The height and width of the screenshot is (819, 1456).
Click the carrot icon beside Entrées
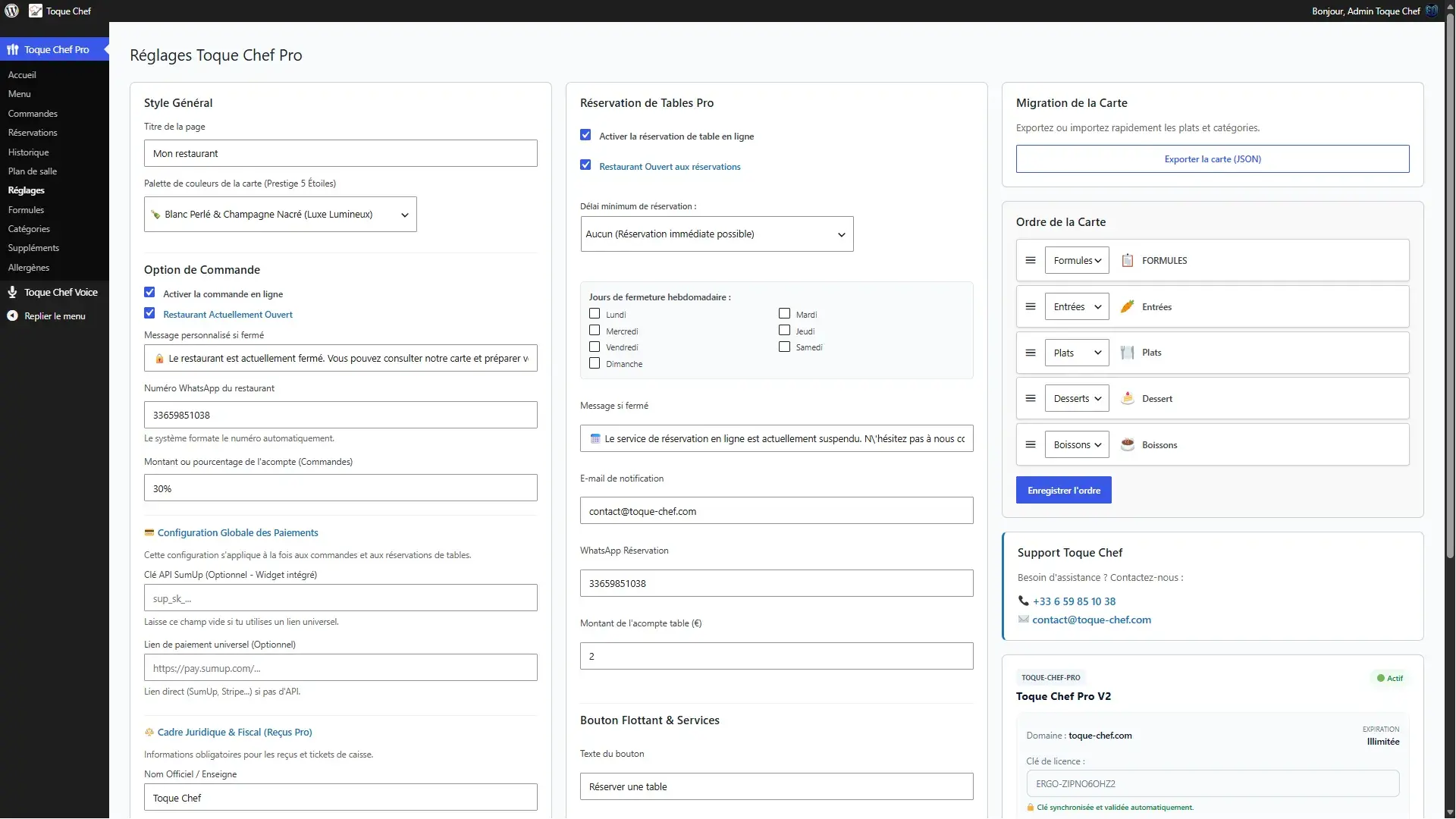point(1128,307)
